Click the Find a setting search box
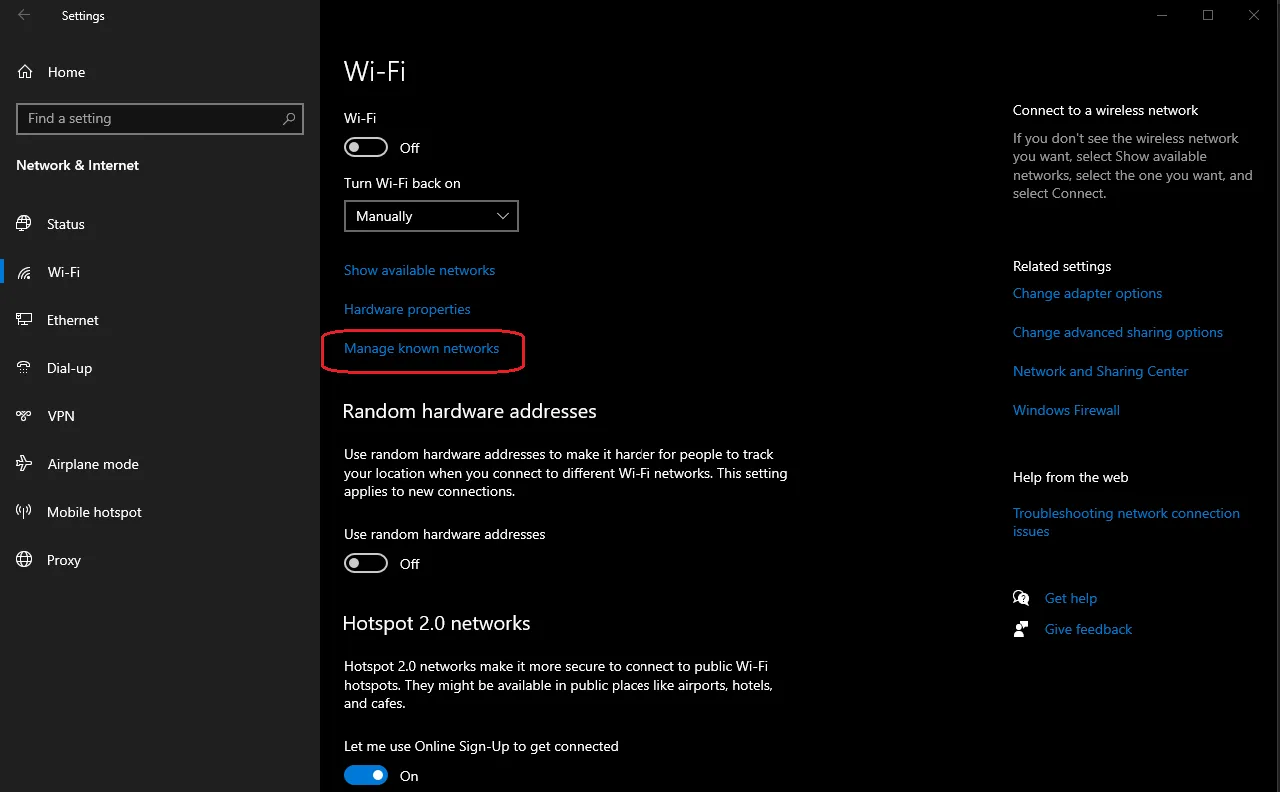This screenshot has height=792, width=1280. (x=160, y=118)
